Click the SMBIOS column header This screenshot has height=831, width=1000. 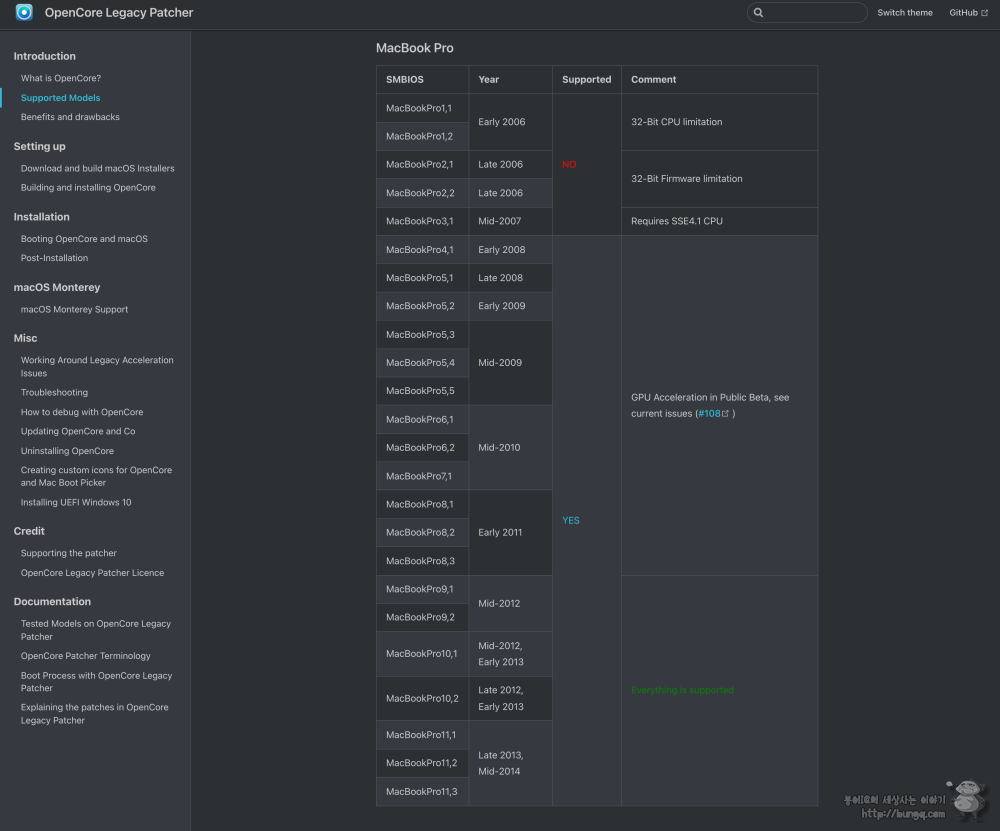tap(422, 80)
